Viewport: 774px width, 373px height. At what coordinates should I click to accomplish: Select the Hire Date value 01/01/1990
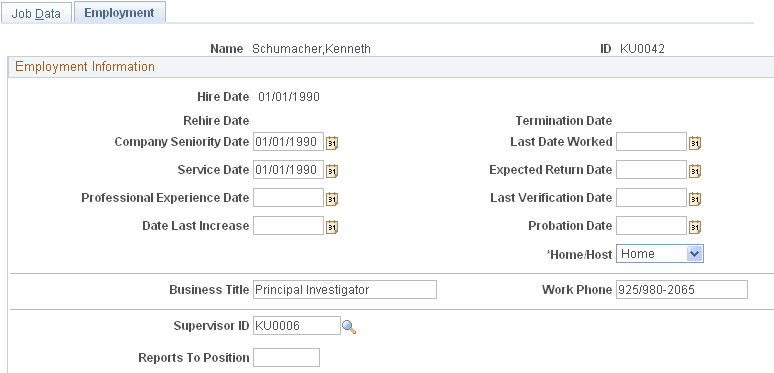(x=289, y=97)
